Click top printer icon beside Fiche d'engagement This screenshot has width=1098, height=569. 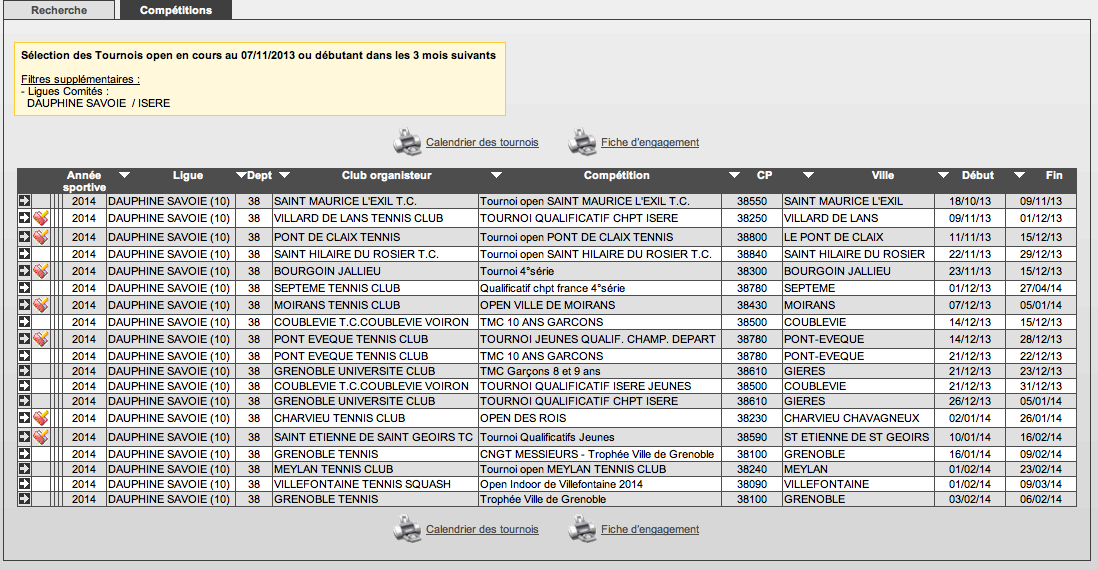pos(582,141)
